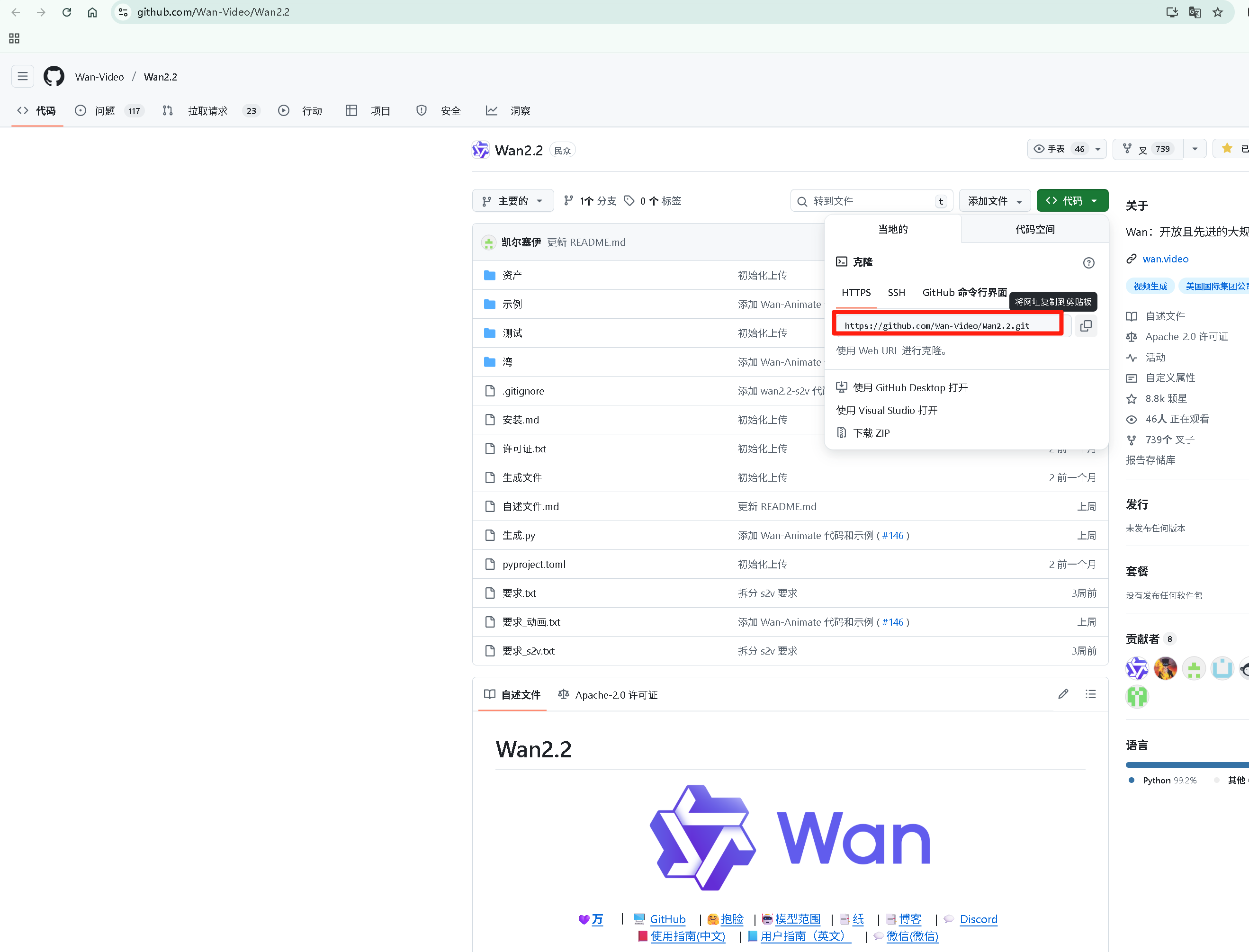Choose the SSH clone option
This screenshot has width=1249, height=952.
click(x=896, y=292)
